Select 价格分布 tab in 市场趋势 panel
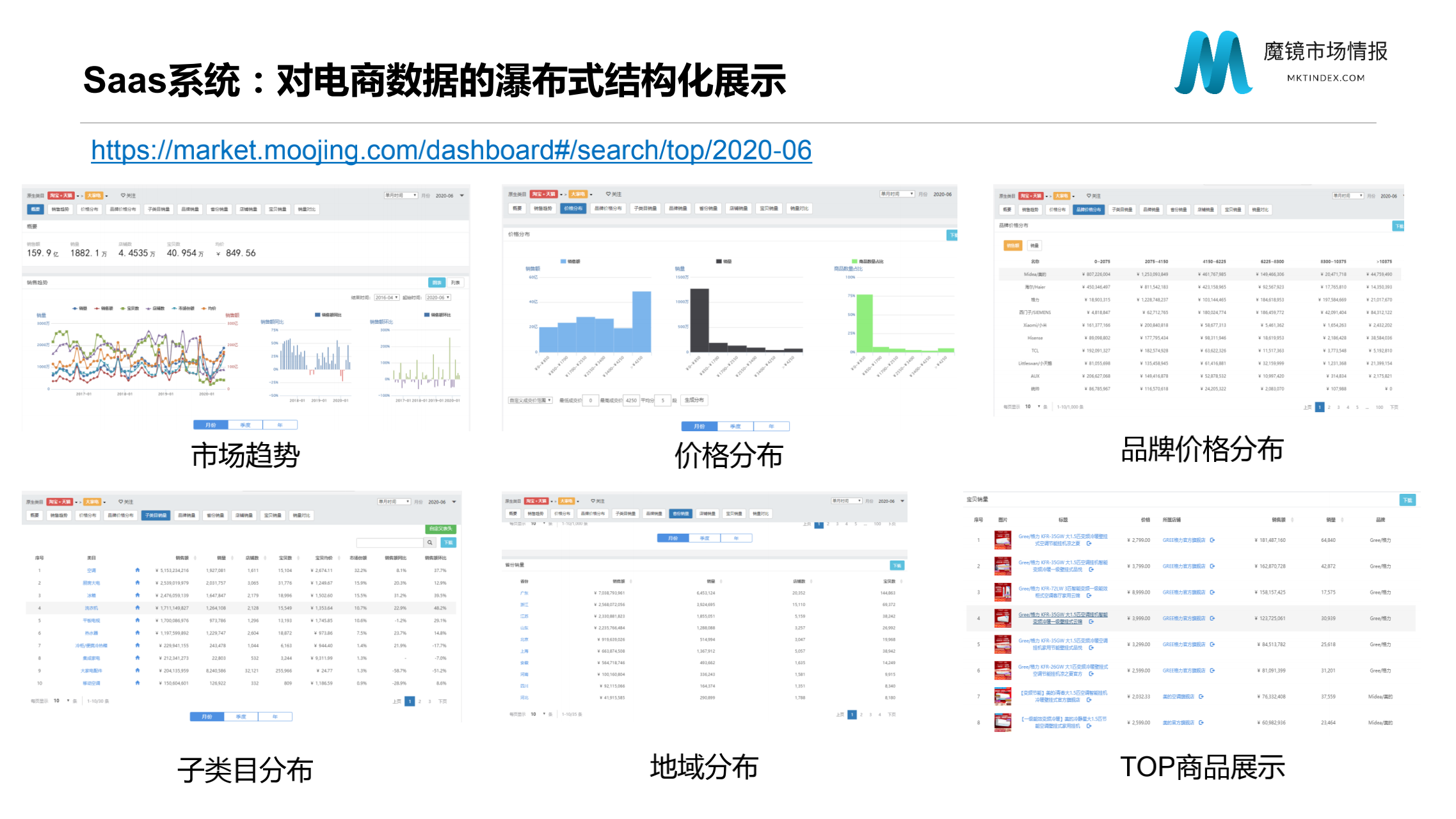Image resolution: width=1456 pixels, height=819 pixels. (90, 209)
